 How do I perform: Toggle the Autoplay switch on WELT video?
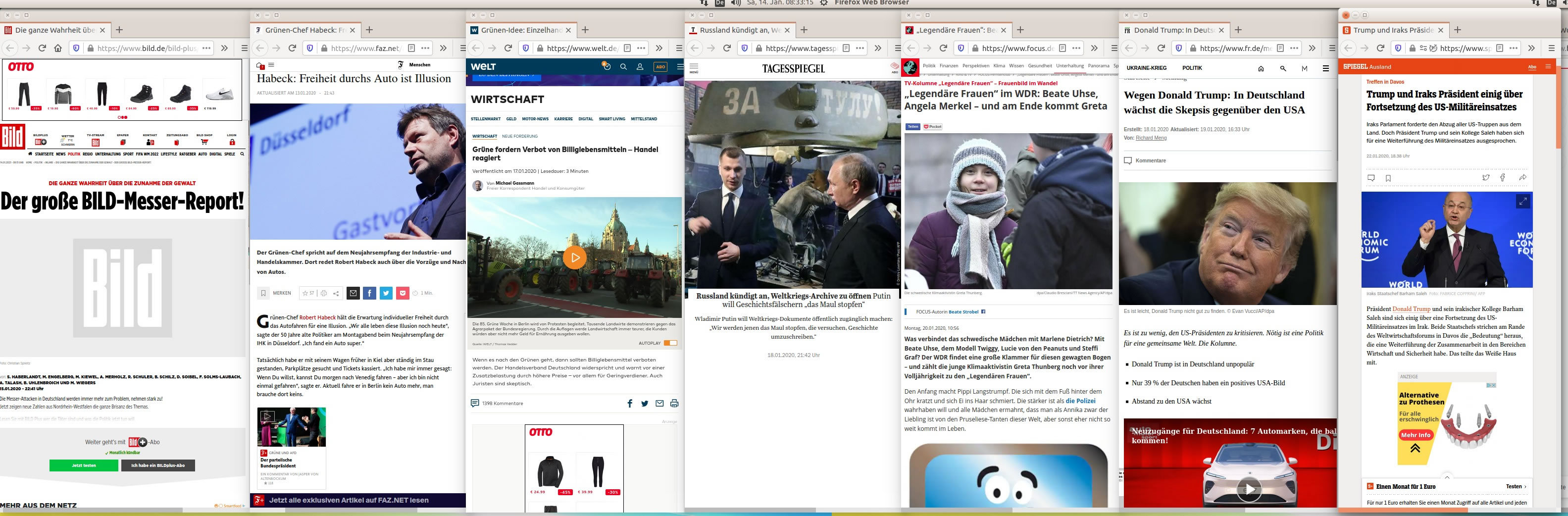pos(670,343)
